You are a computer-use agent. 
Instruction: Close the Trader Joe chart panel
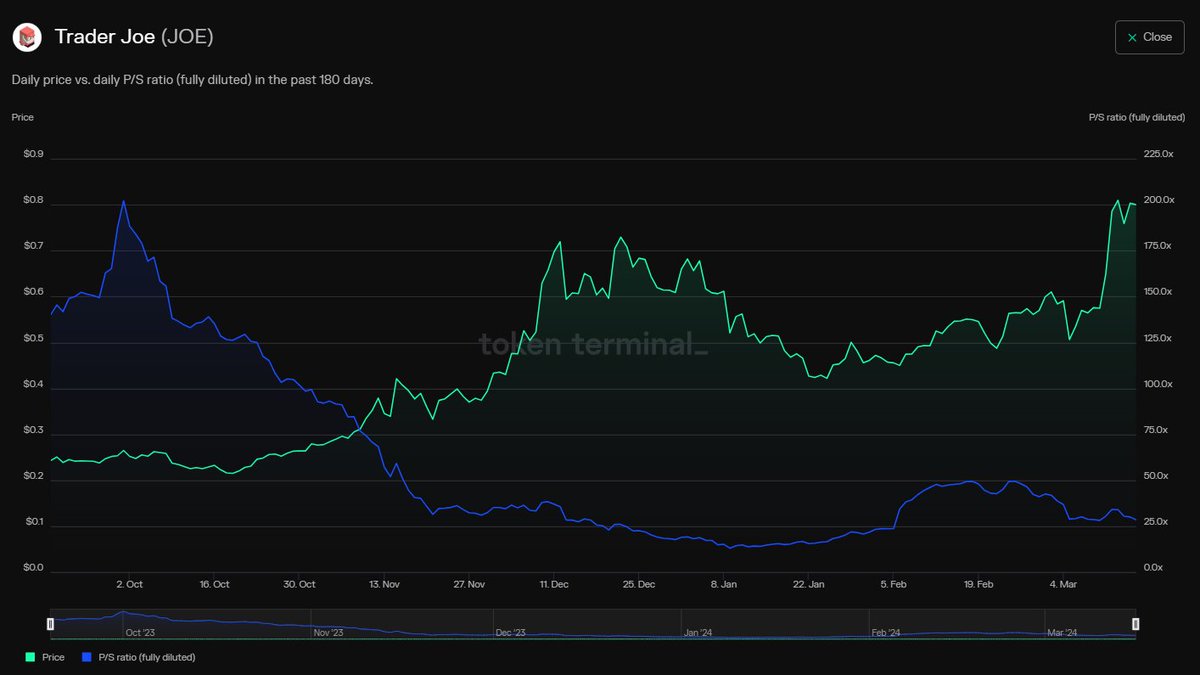pos(1149,37)
